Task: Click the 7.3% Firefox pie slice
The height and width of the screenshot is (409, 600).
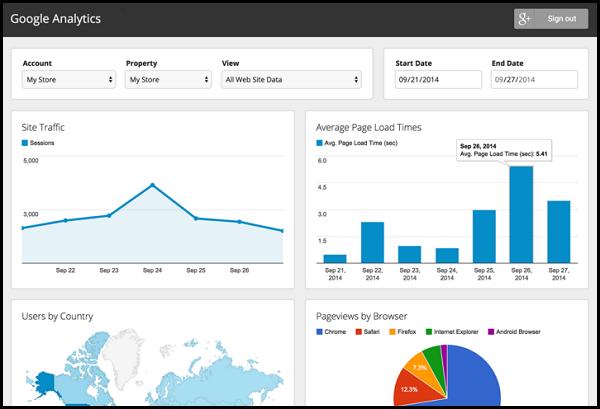Action: click(423, 368)
